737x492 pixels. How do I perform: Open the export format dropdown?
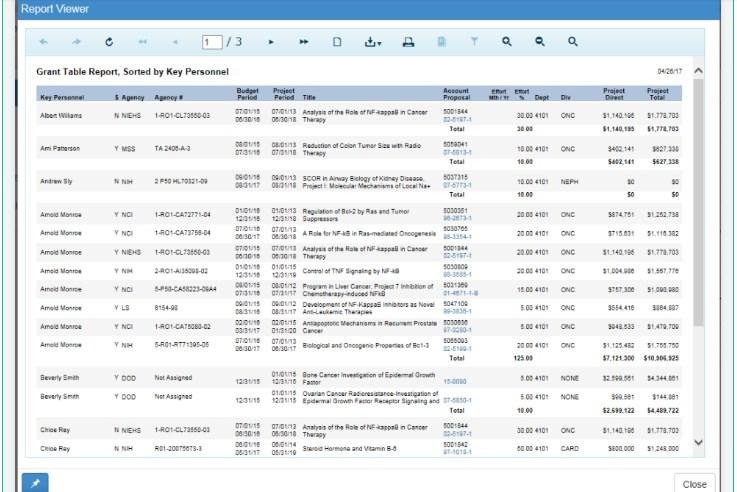[373, 42]
